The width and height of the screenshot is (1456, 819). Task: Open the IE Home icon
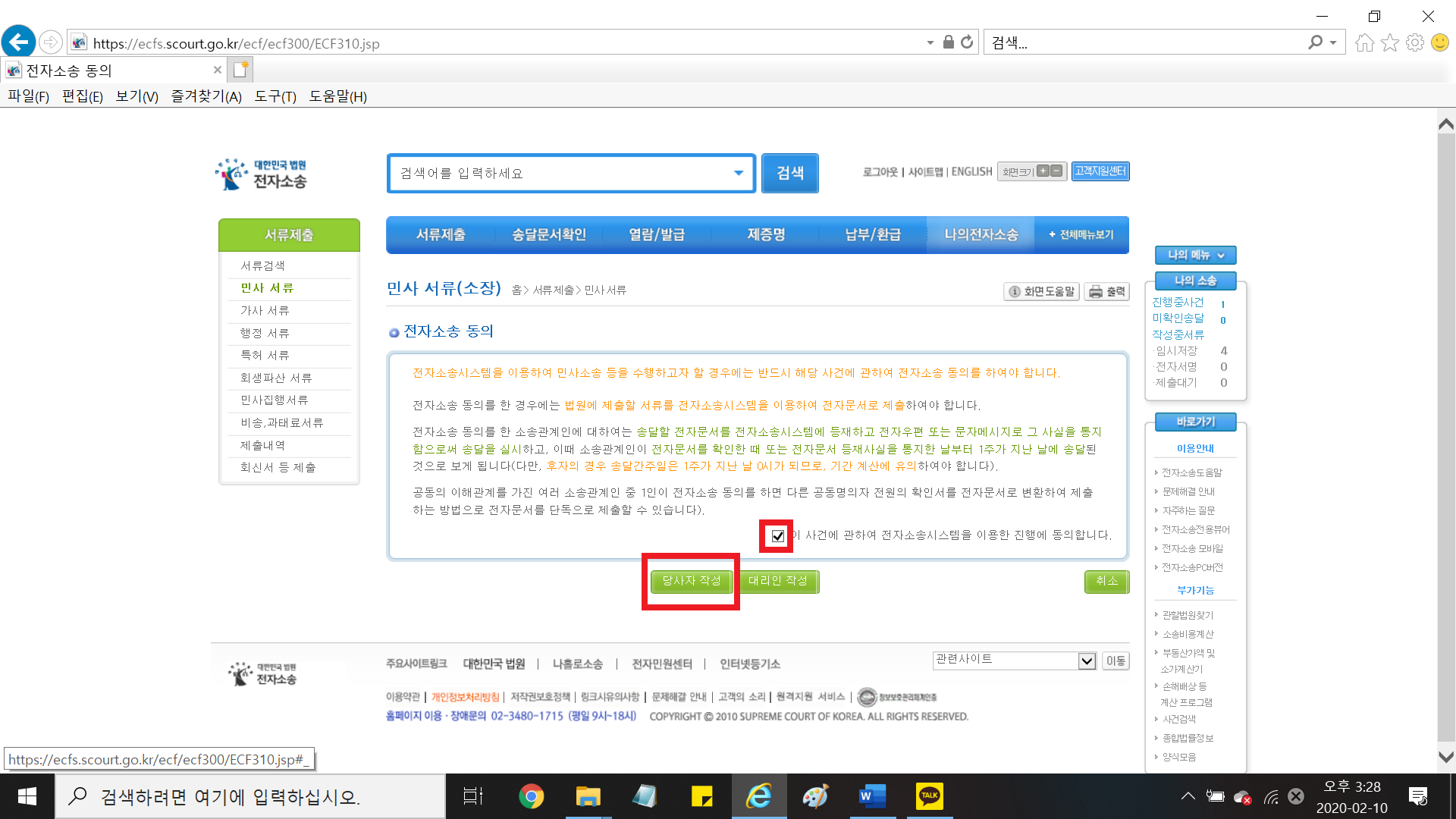[1364, 42]
